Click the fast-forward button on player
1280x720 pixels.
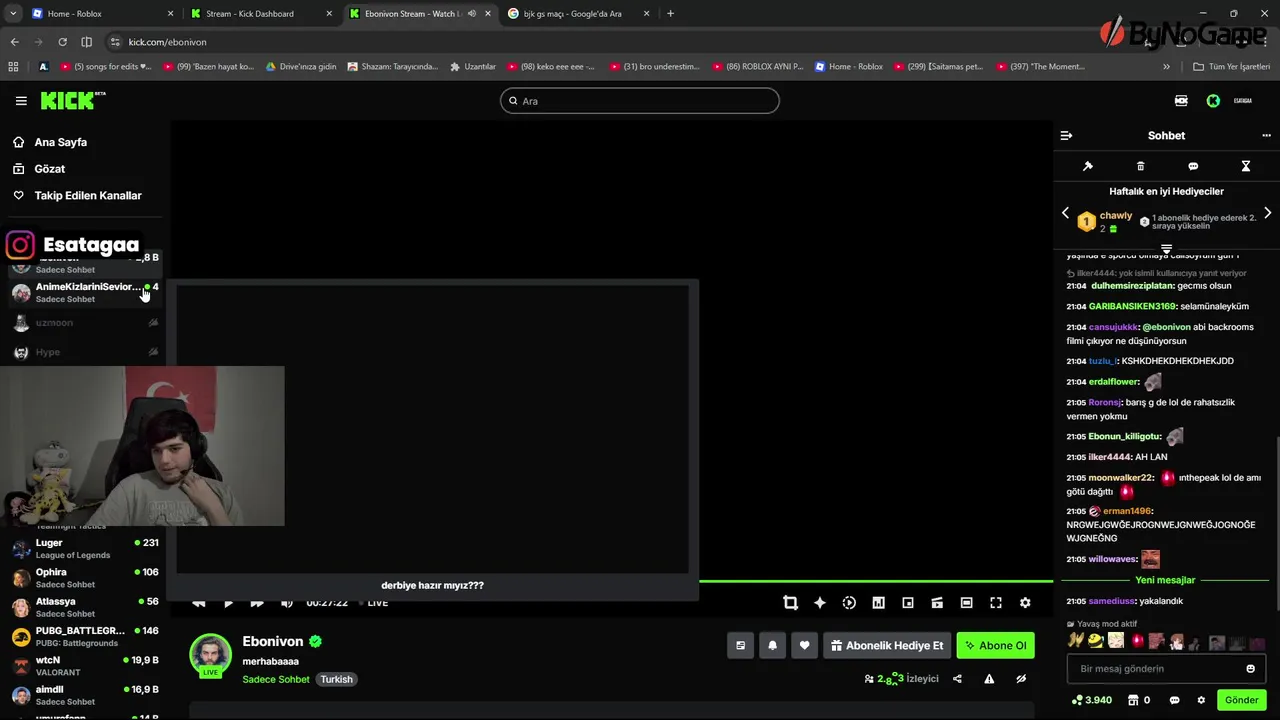257,603
